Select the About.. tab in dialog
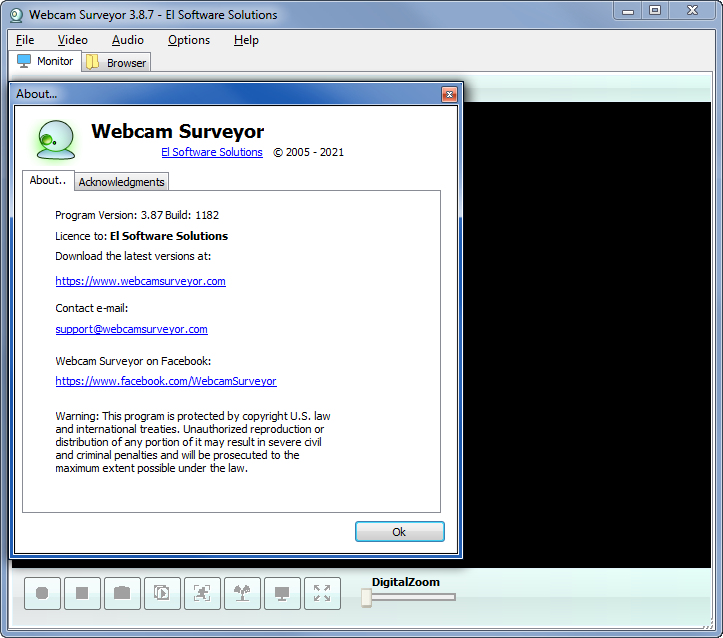Image resolution: width=723 pixels, height=638 pixels. click(x=48, y=180)
